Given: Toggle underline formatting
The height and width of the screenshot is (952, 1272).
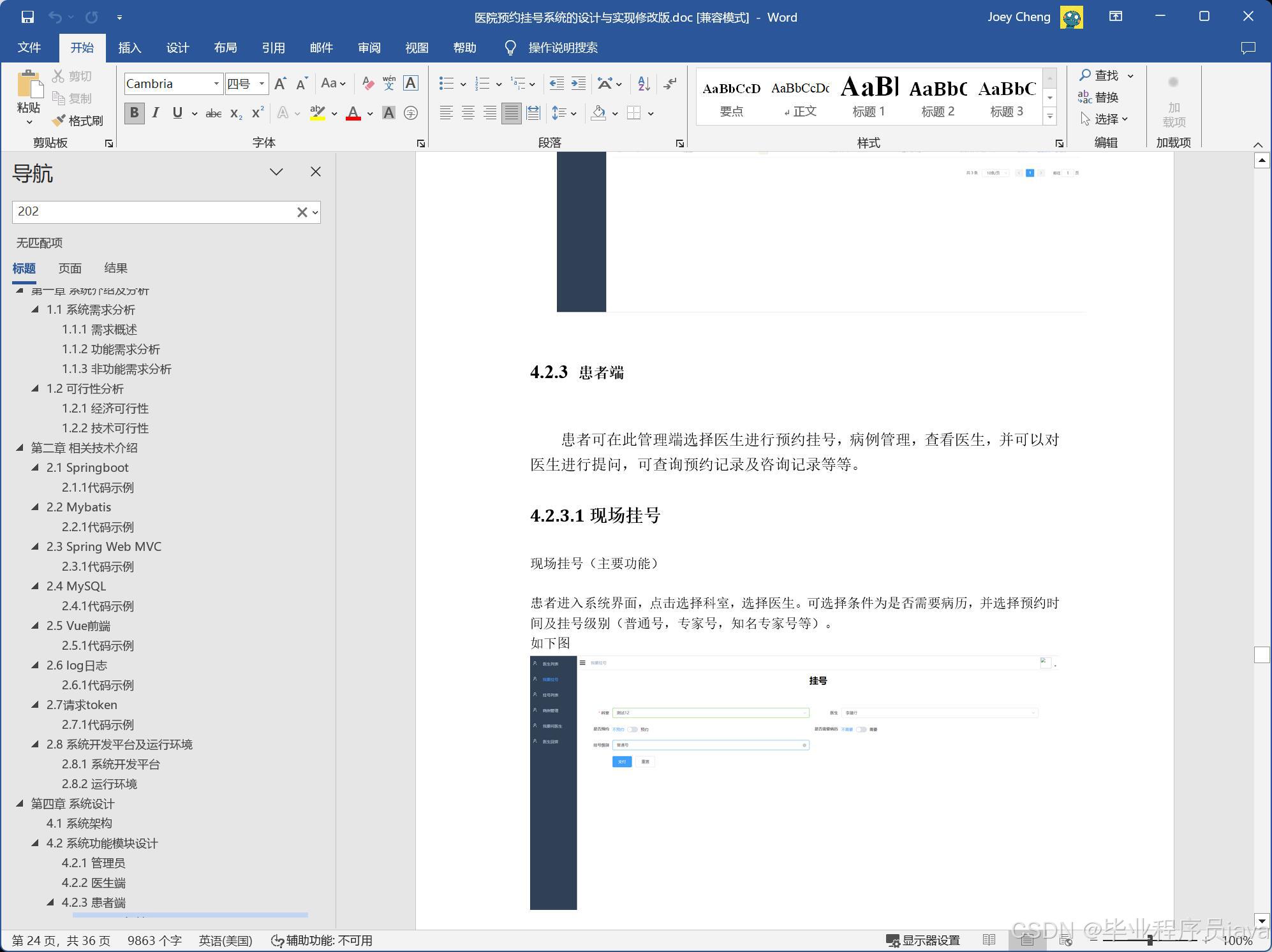Looking at the screenshot, I should [x=177, y=114].
